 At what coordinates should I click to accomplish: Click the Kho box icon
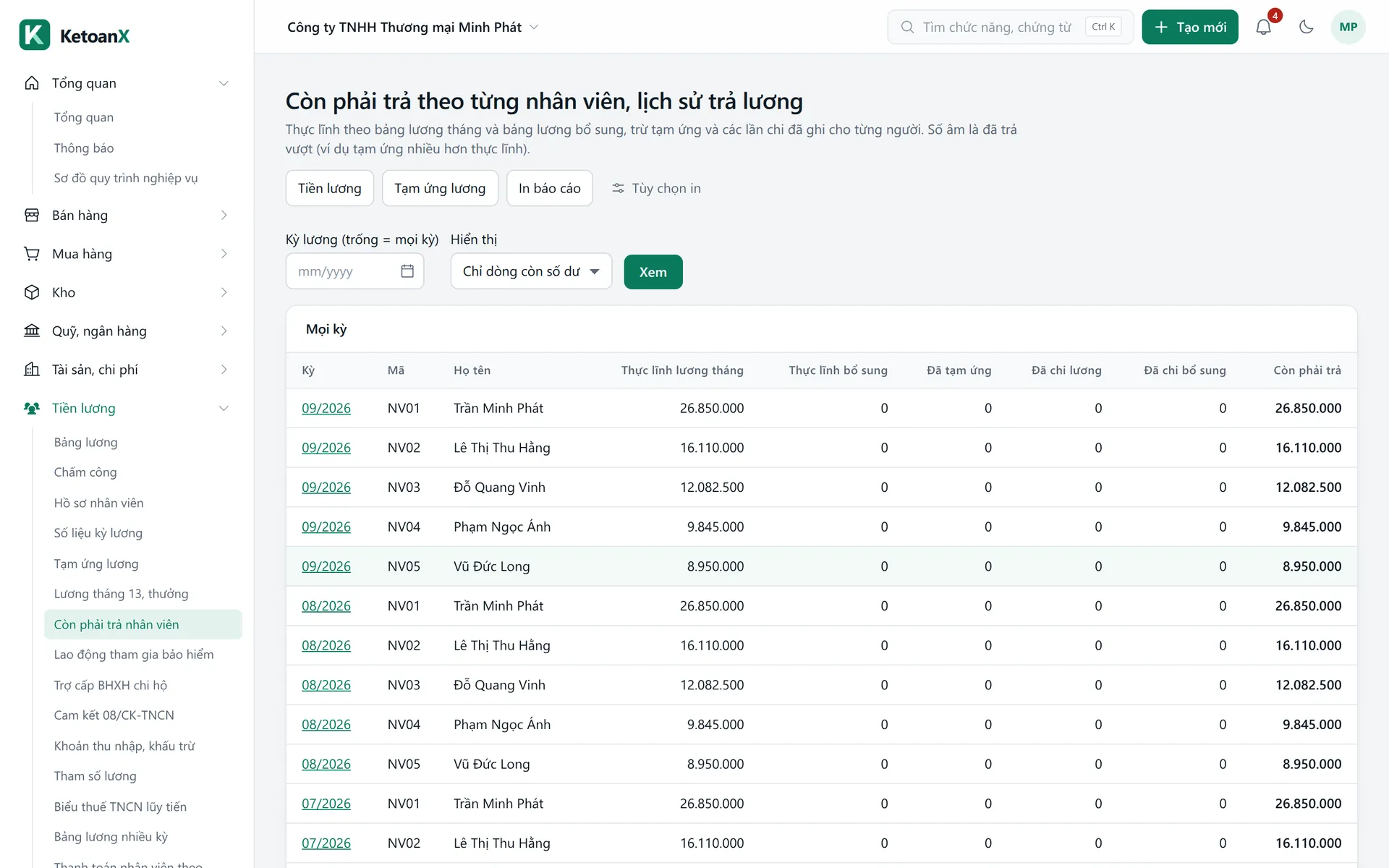(32, 292)
